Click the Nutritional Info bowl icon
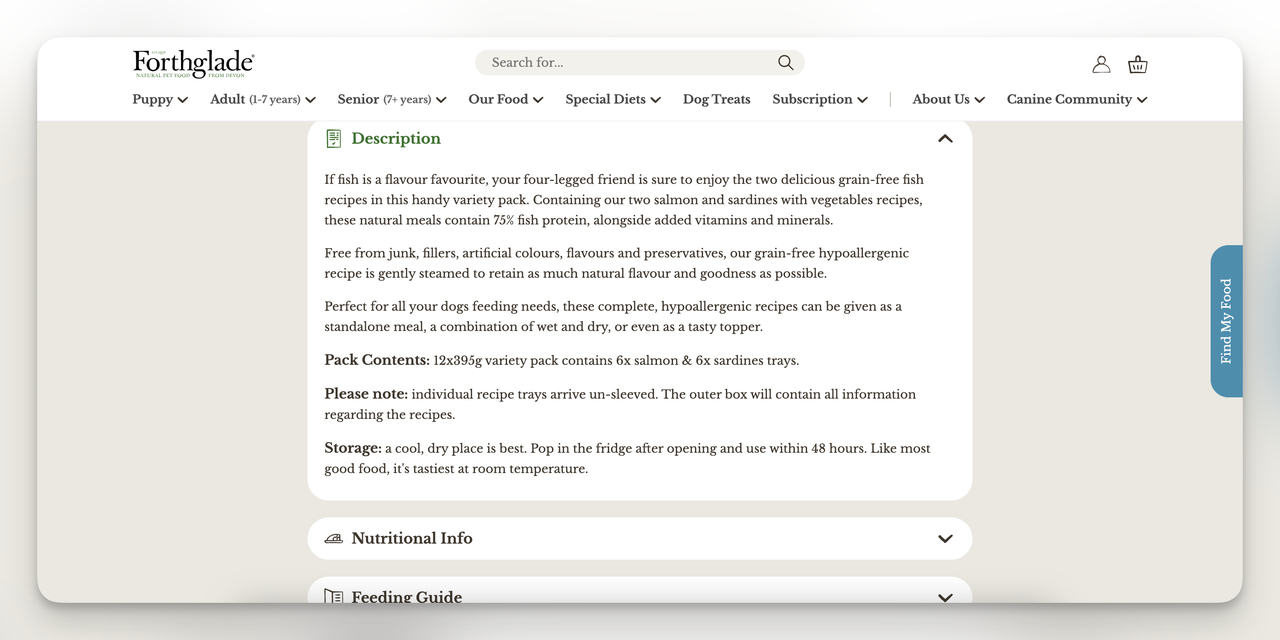 tap(334, 538)
